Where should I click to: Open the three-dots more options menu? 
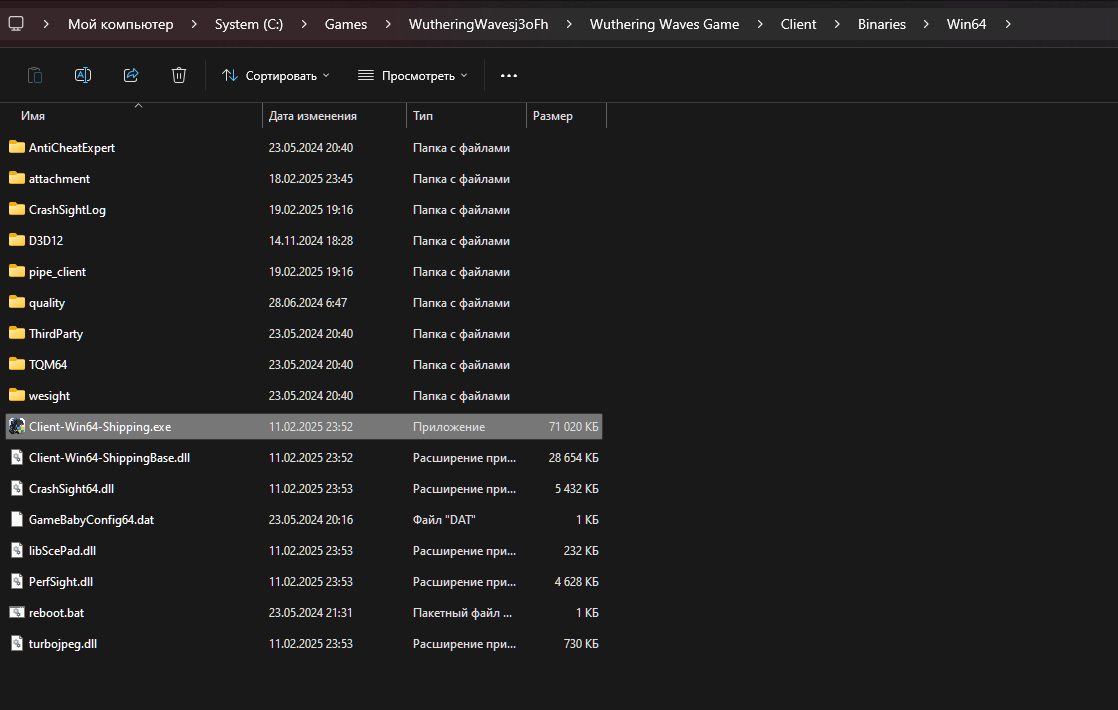point(508,76)
